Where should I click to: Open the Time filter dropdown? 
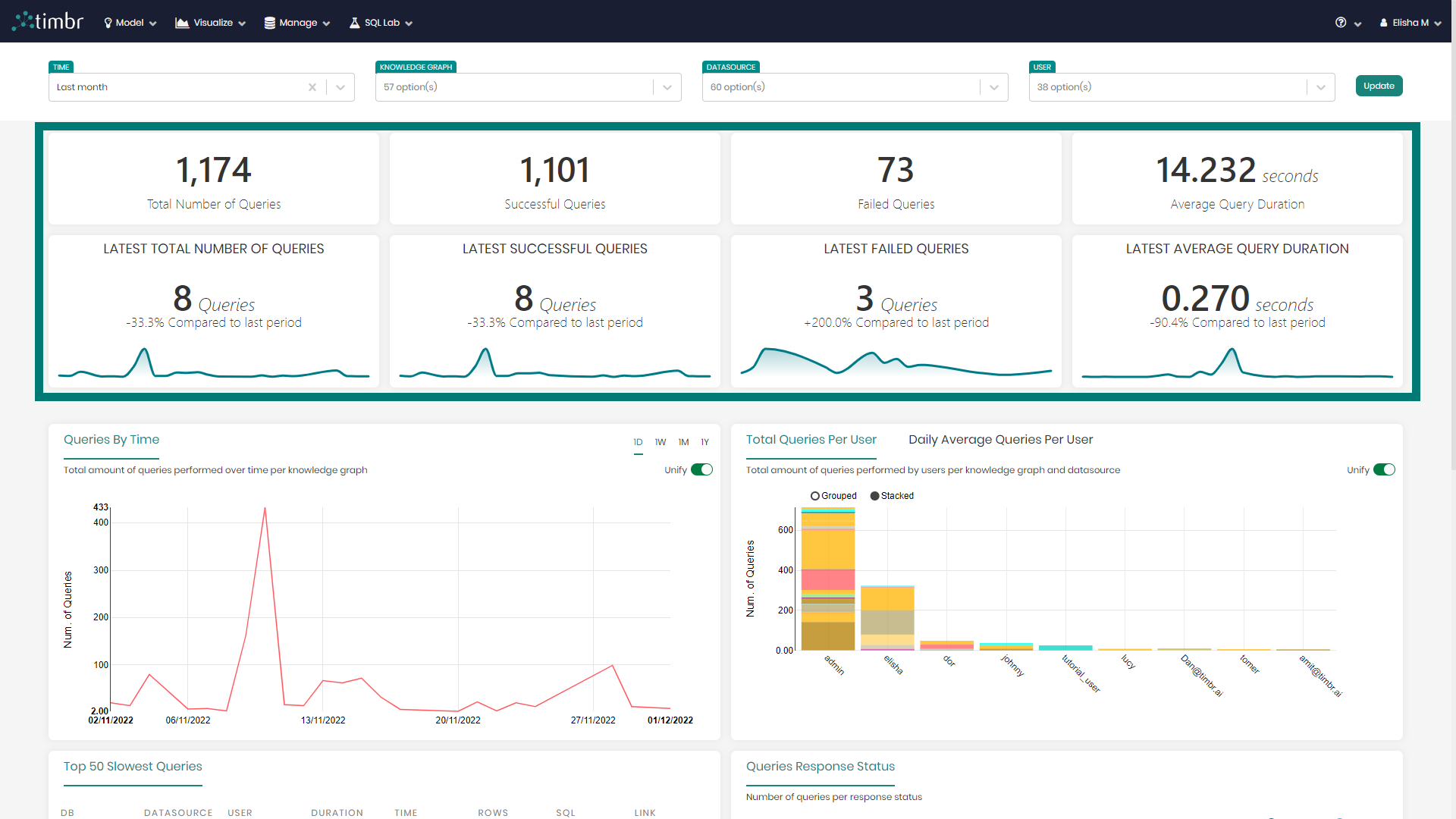tap(340, 87)
